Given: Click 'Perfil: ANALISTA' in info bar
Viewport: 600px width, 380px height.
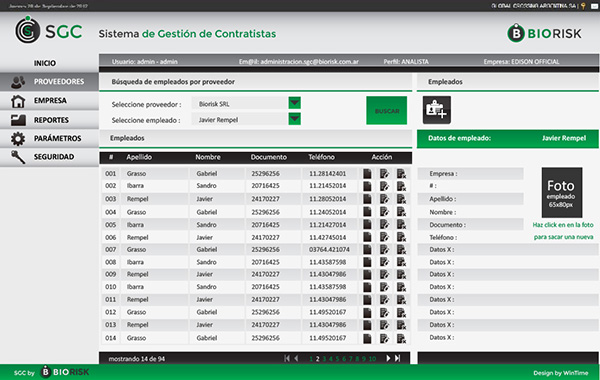Looking at the screenshot, I should coord(406,62).
